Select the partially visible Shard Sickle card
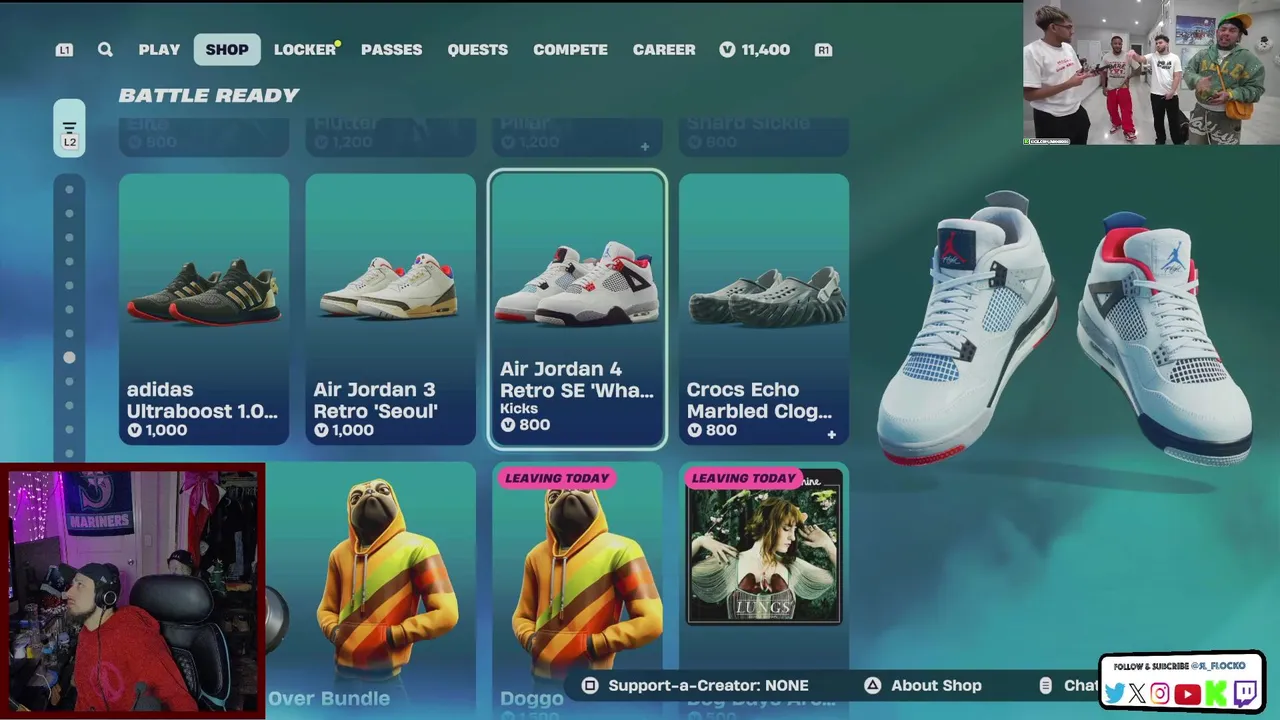Viewport: 1280px width, 720px height. [764, 137]
